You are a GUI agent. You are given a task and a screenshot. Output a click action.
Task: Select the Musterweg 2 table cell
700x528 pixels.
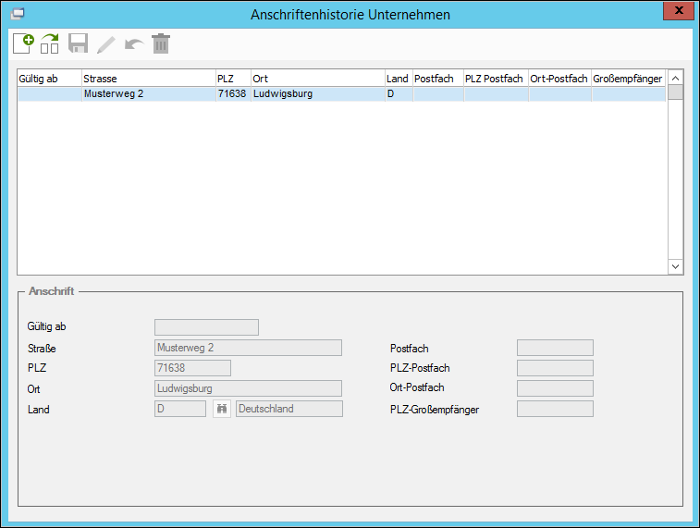pos(149,94)
